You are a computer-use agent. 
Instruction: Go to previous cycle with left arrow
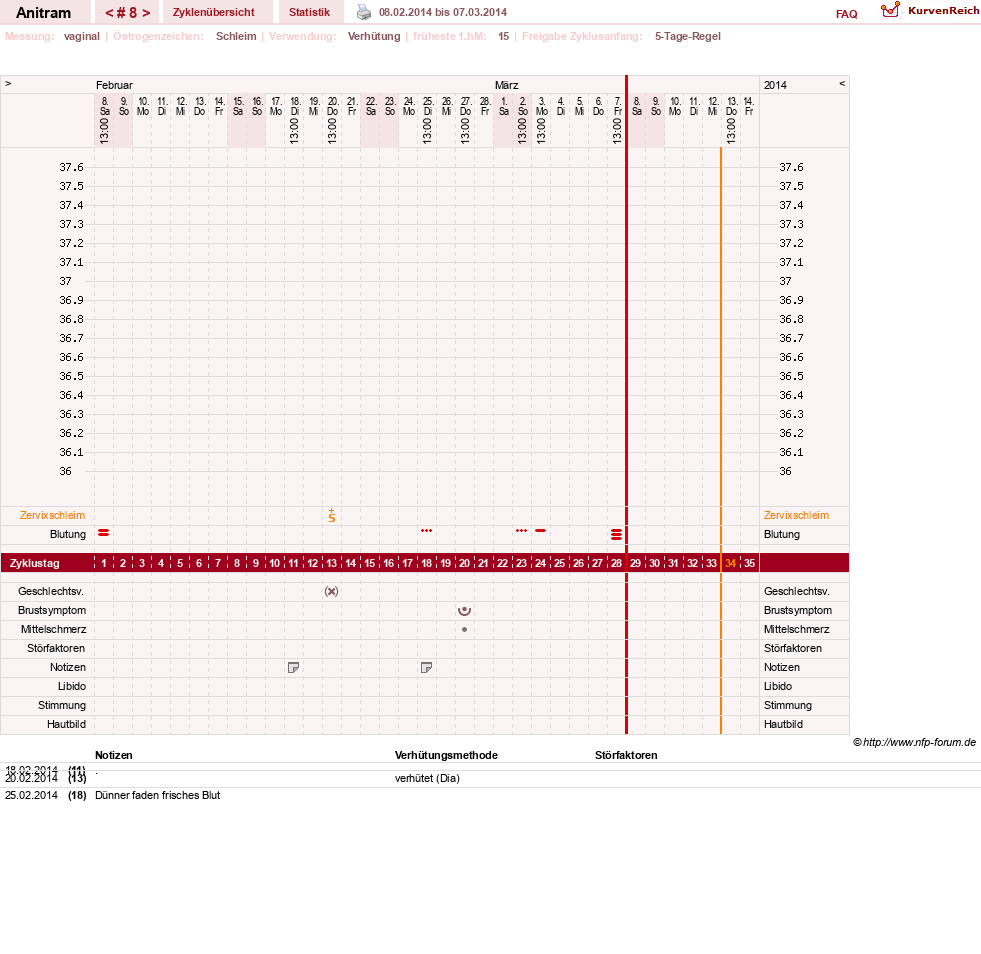pos(109,13)
